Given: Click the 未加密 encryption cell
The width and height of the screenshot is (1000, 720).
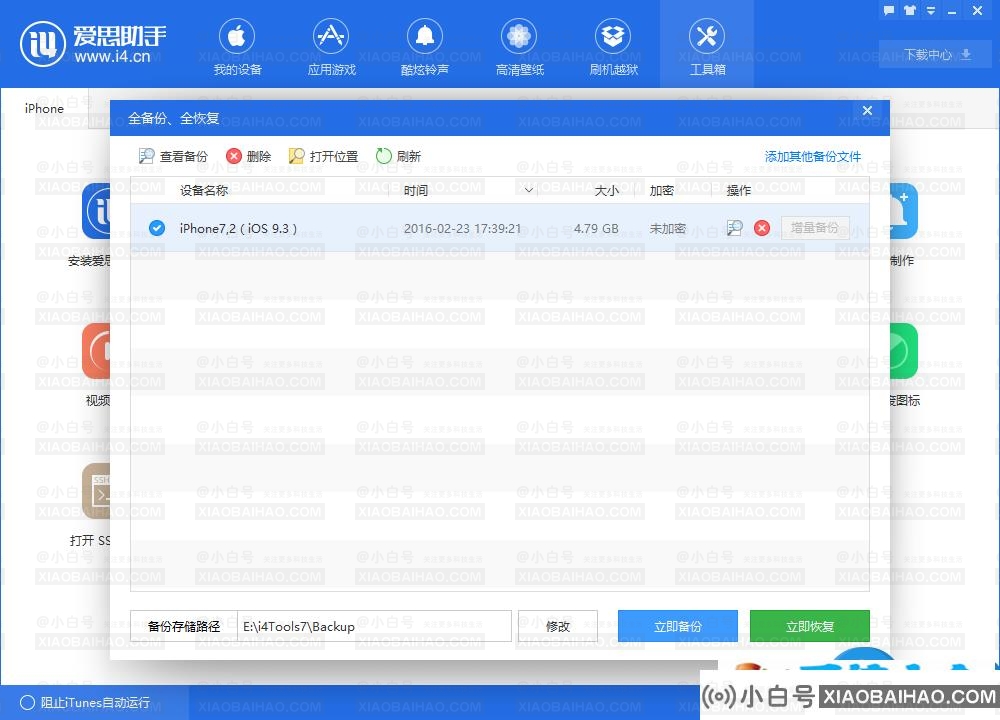Looking at the screenshot, I should (667, 228).
